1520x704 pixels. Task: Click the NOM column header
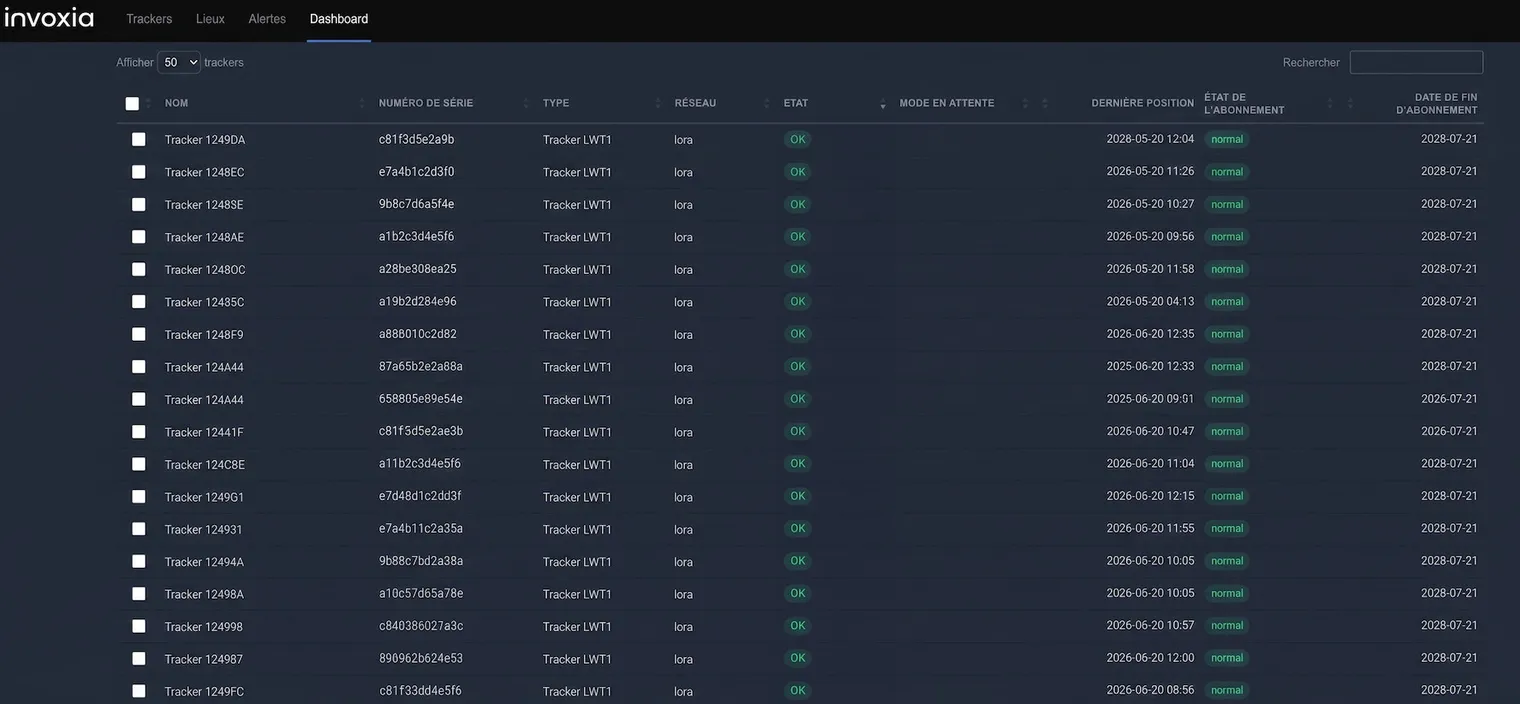pyautogui.click(x=176, y=103)
